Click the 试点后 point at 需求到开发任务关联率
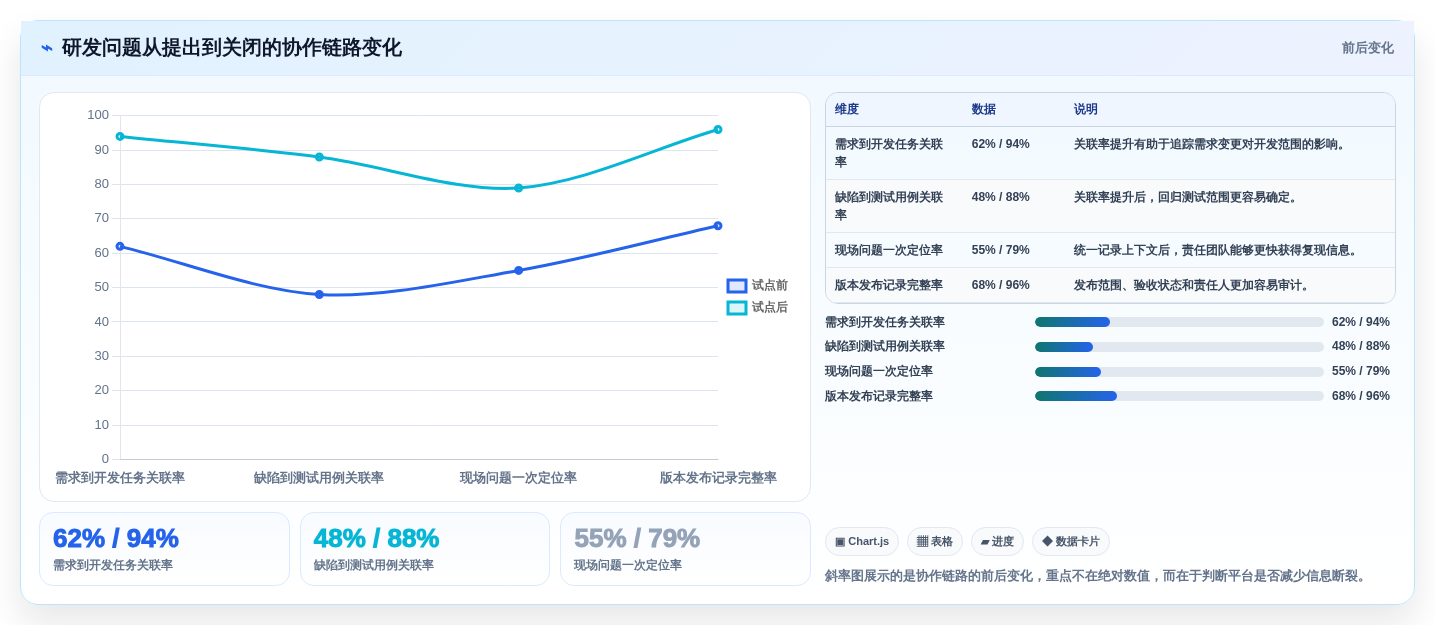 coord(120,137)
